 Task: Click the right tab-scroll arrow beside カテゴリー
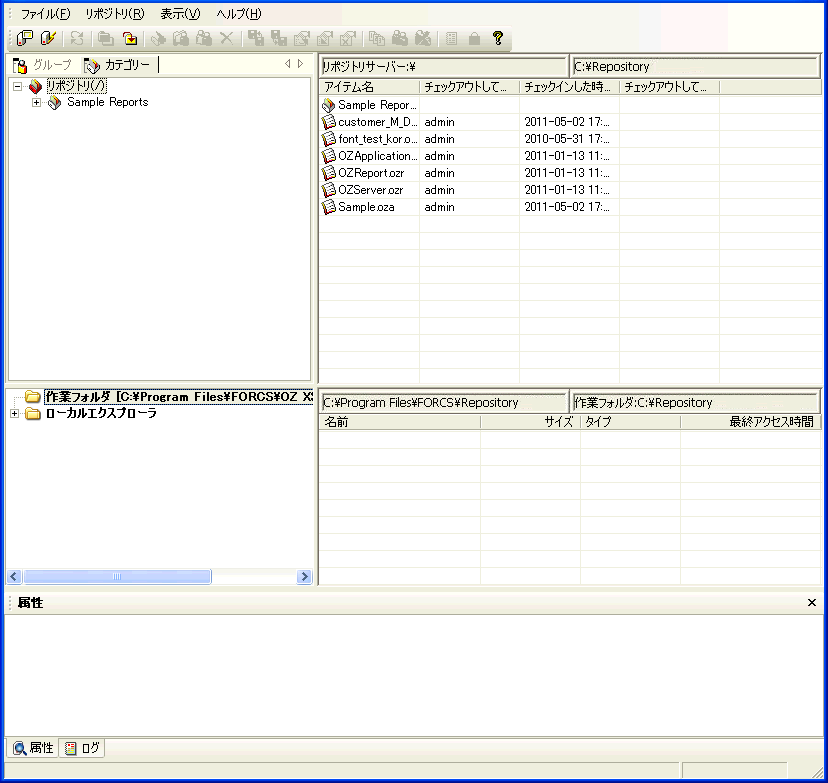[x=300, y=64]
